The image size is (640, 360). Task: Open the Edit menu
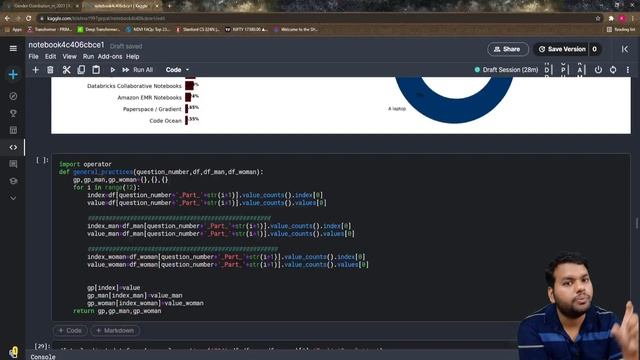50,57
